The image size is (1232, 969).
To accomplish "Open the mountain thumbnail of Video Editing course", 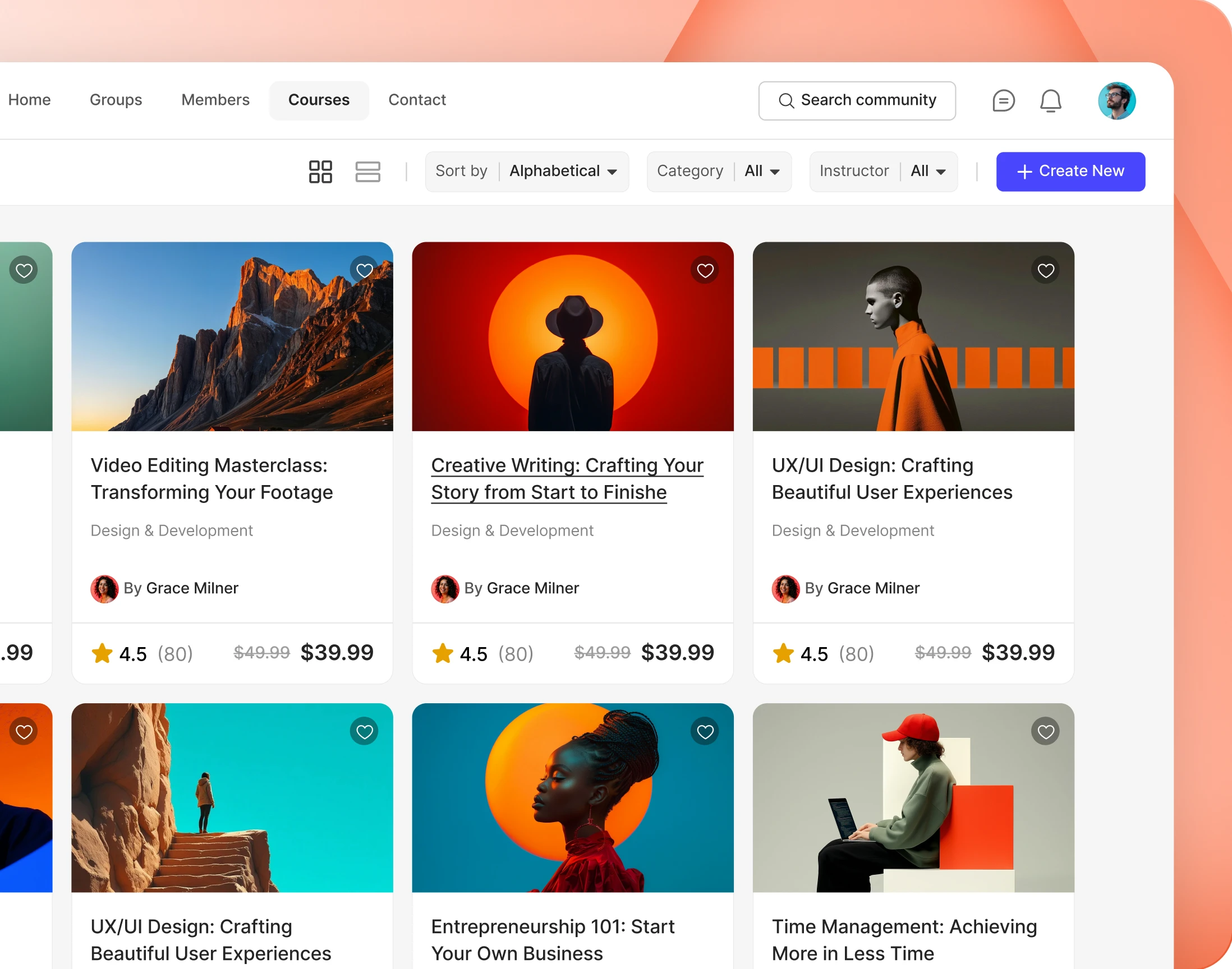I will [x=232, y=336].
